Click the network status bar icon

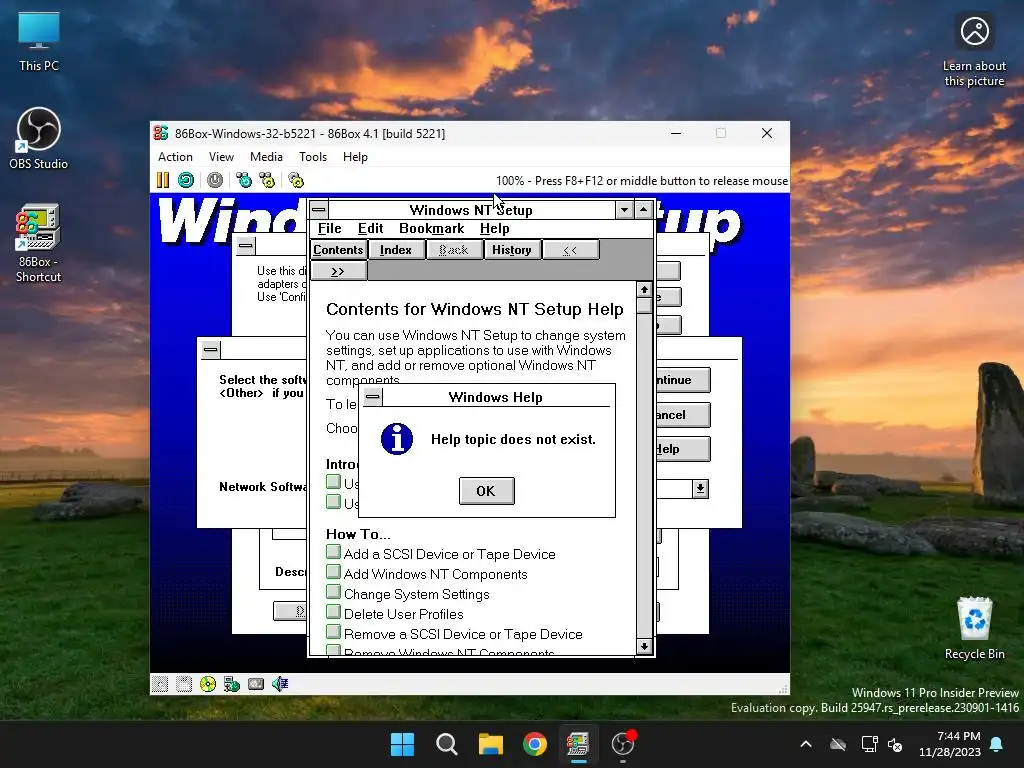click(x=232, y=684)
